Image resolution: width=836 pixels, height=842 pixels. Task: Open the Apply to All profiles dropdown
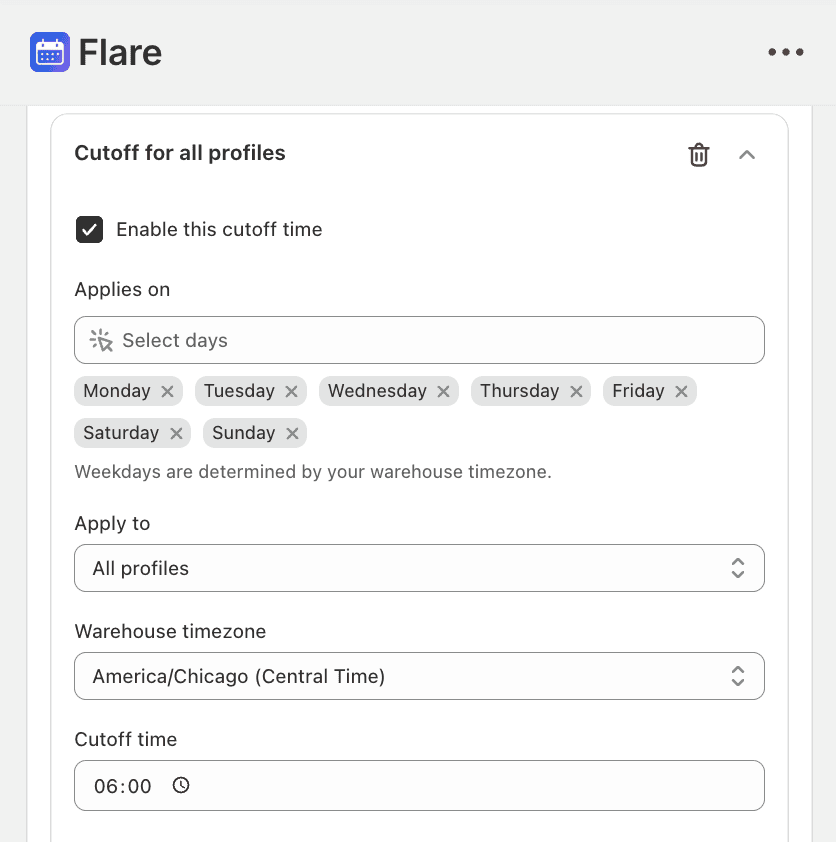tap(419, 568)
